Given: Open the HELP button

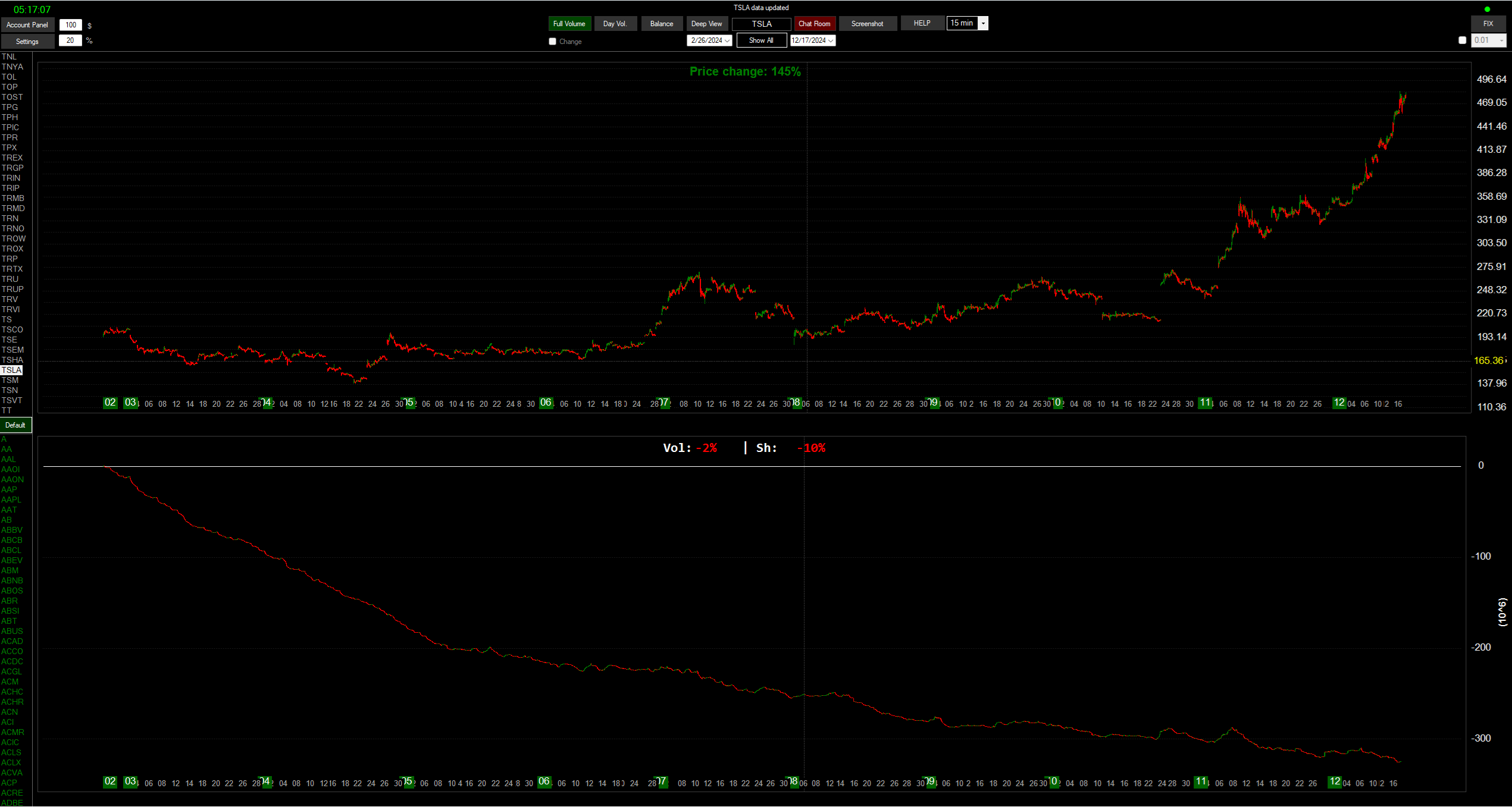Looking at the screenshot, I should tap(922, 23).
